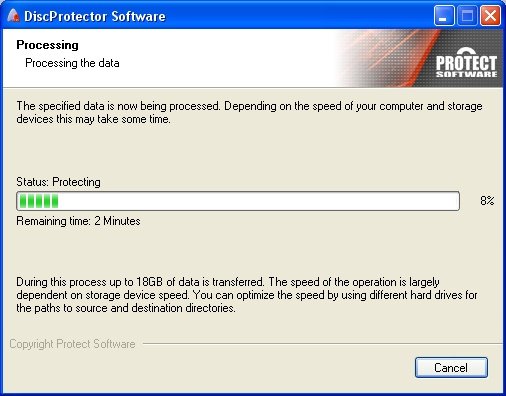Click the 'source and destination directories' line
The height and width of the screenshot is (396, 506).
click(126, 308)
